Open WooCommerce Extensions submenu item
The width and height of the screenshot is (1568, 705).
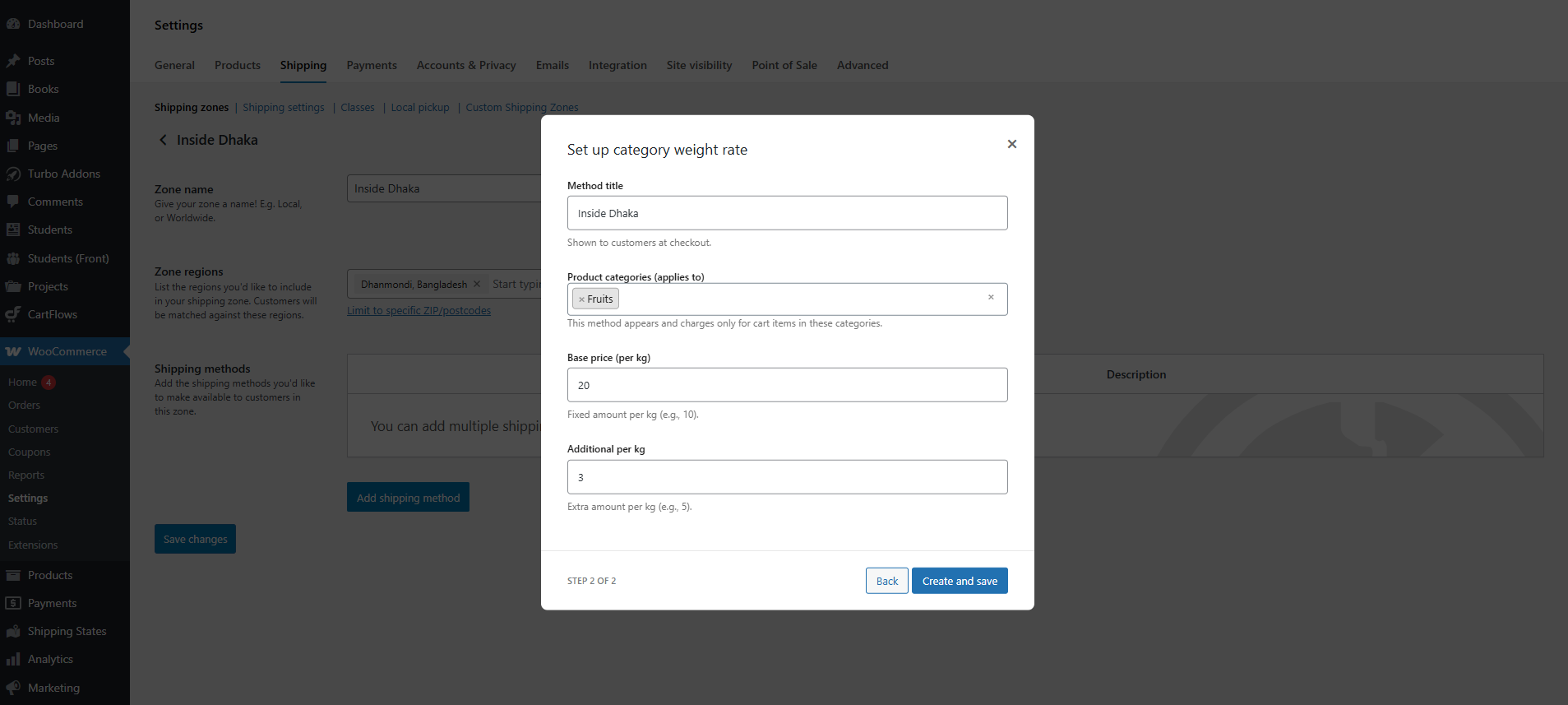33,545
